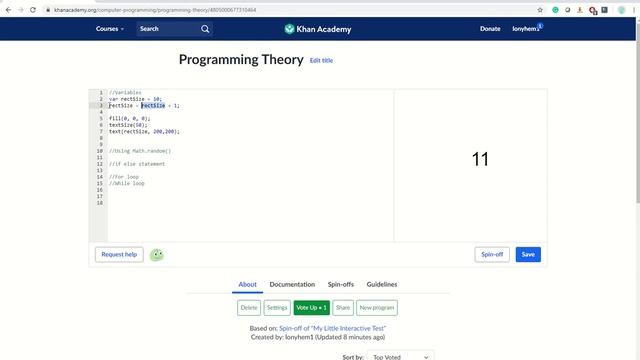Open the Courses dropdown menu
This screenshot has width=640, height=360.
tap(110, 29)
